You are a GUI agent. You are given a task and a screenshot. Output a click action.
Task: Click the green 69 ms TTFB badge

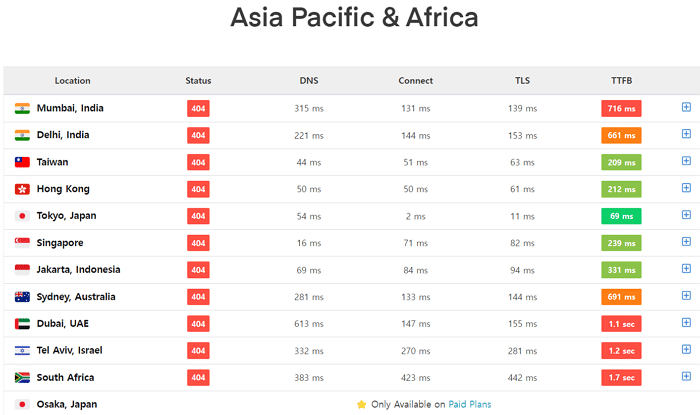pyautogui.click(x=621, y=216)
